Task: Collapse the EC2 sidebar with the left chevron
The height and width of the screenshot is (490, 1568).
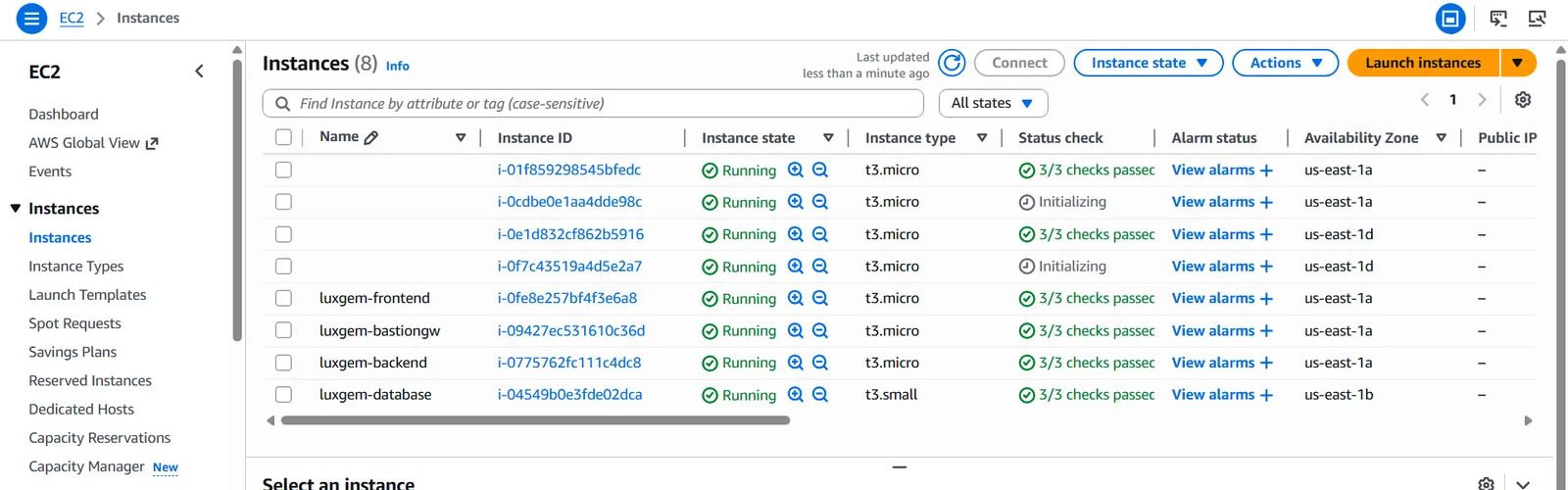Action: pyautogui.click(x=199, y=72)
